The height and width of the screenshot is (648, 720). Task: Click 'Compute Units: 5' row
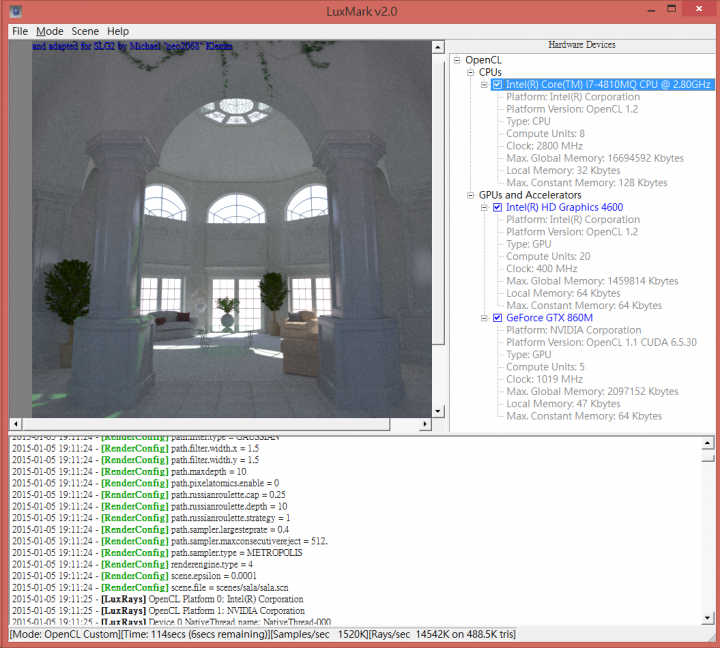point(545,367)
